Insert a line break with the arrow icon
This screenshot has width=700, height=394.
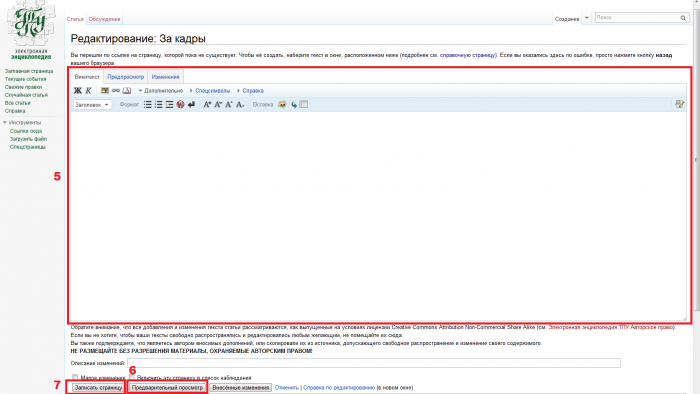click(192, 104)
